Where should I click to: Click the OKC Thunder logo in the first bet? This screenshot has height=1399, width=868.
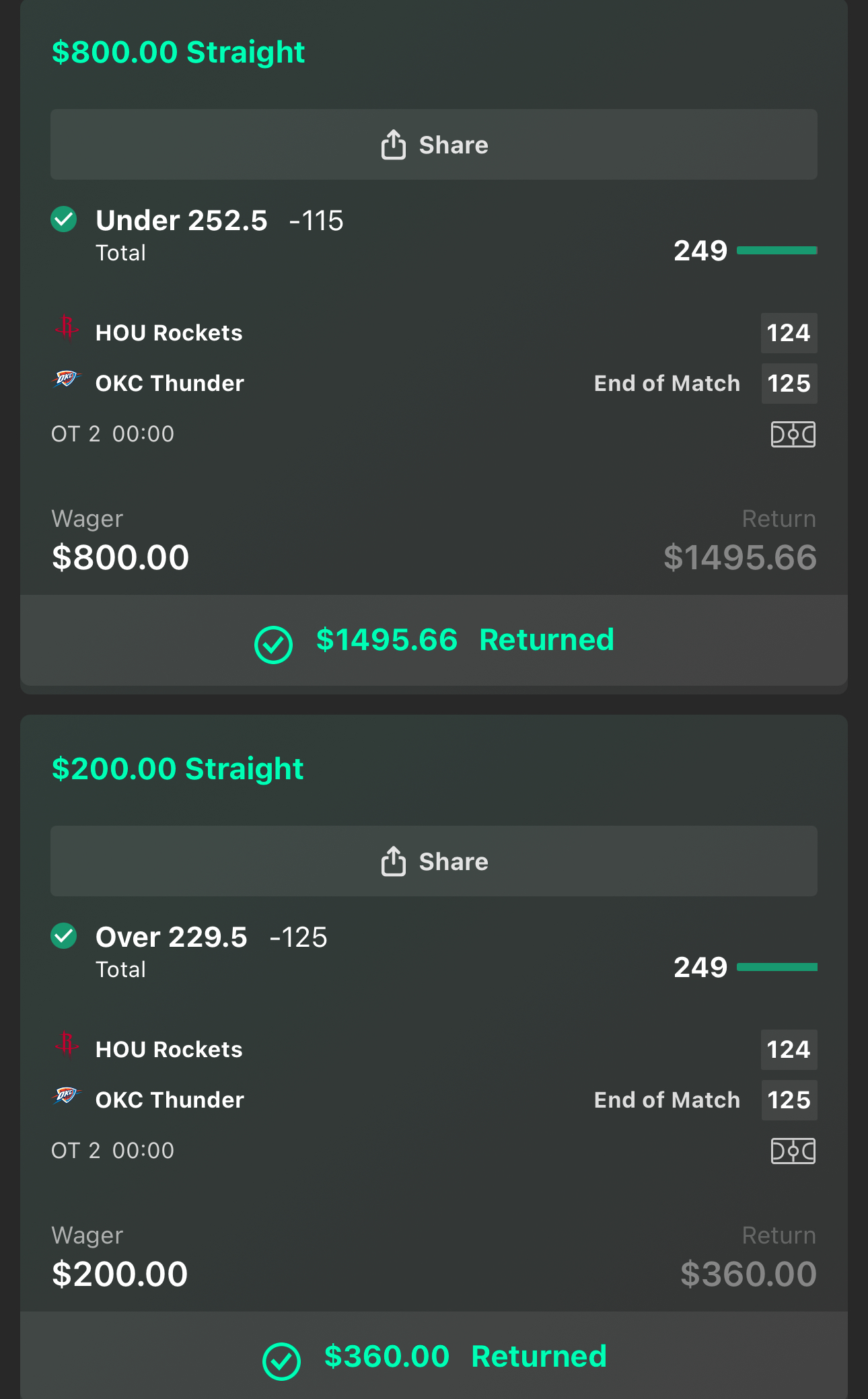[x=66, y=379]
